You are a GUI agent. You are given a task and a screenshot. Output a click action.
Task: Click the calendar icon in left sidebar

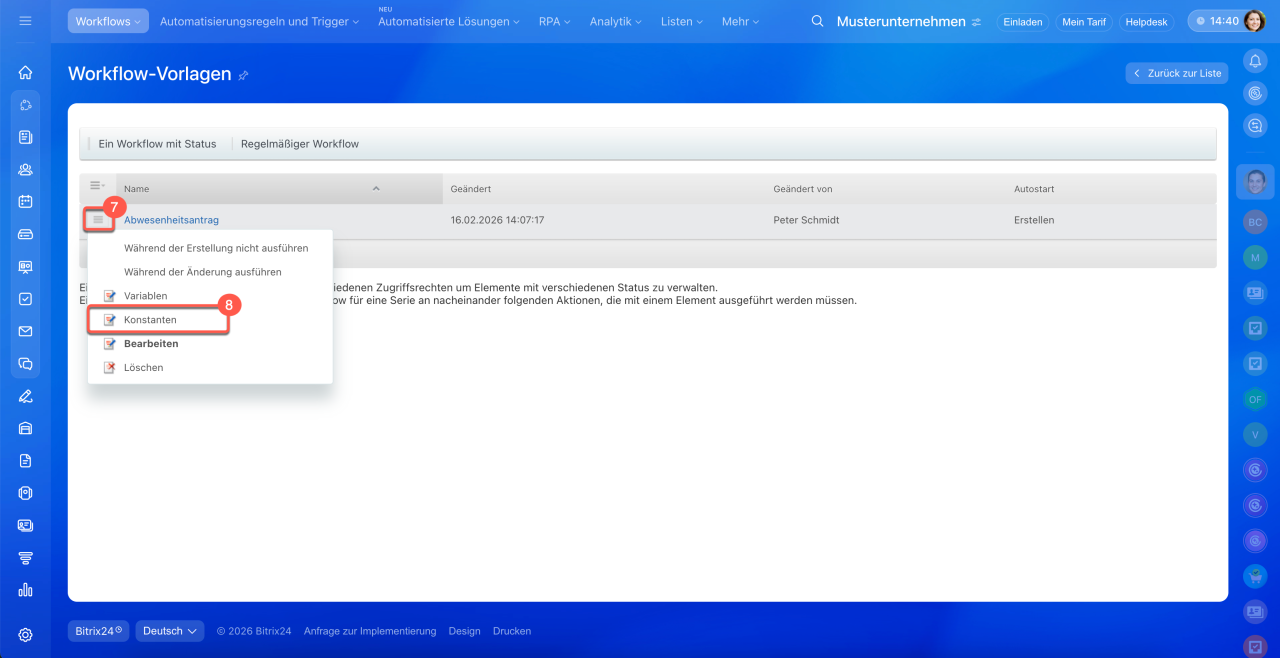[25, 201]
